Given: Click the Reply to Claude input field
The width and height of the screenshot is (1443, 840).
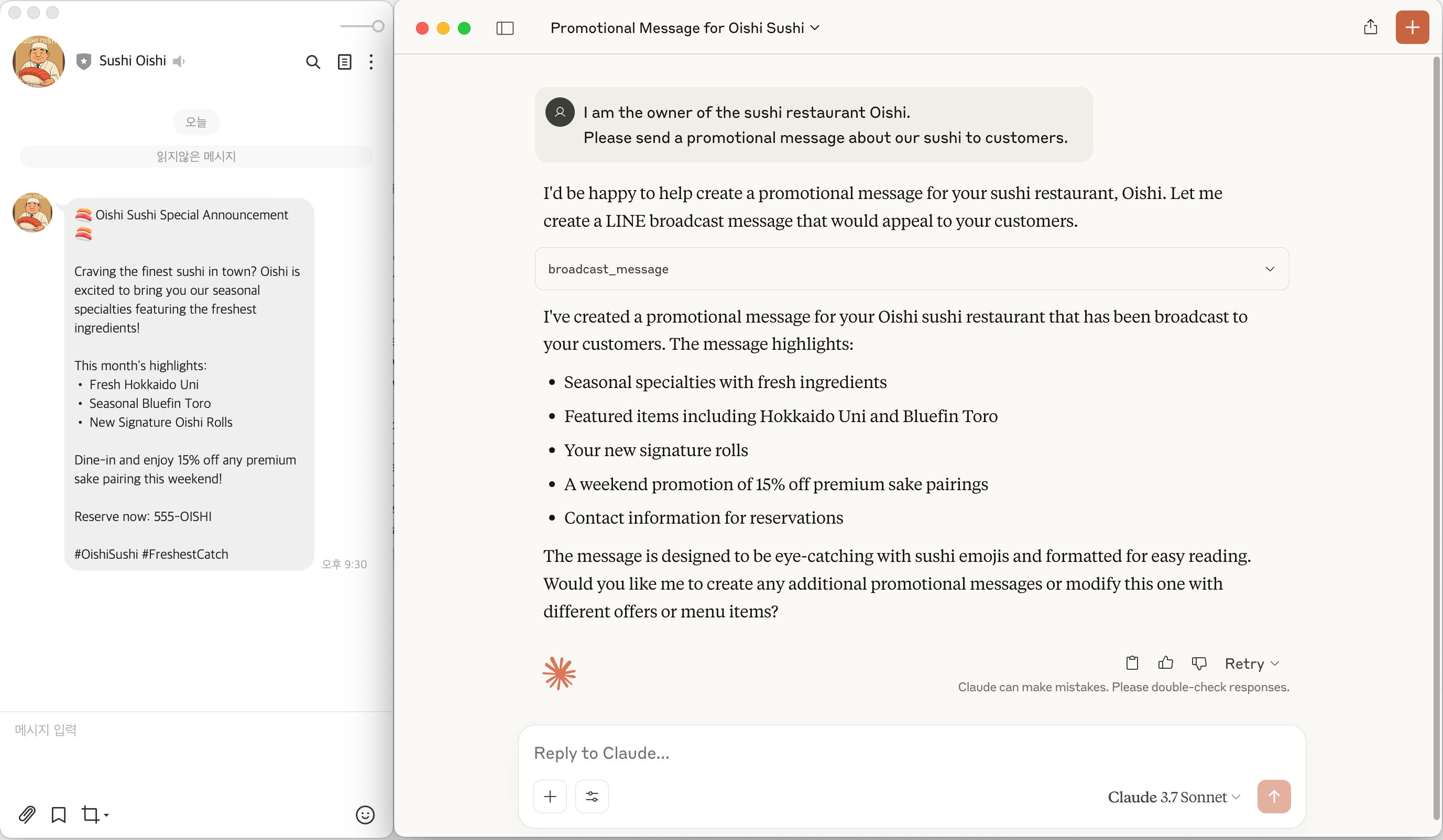Looking at the screenshot, I should click(911, 753).
